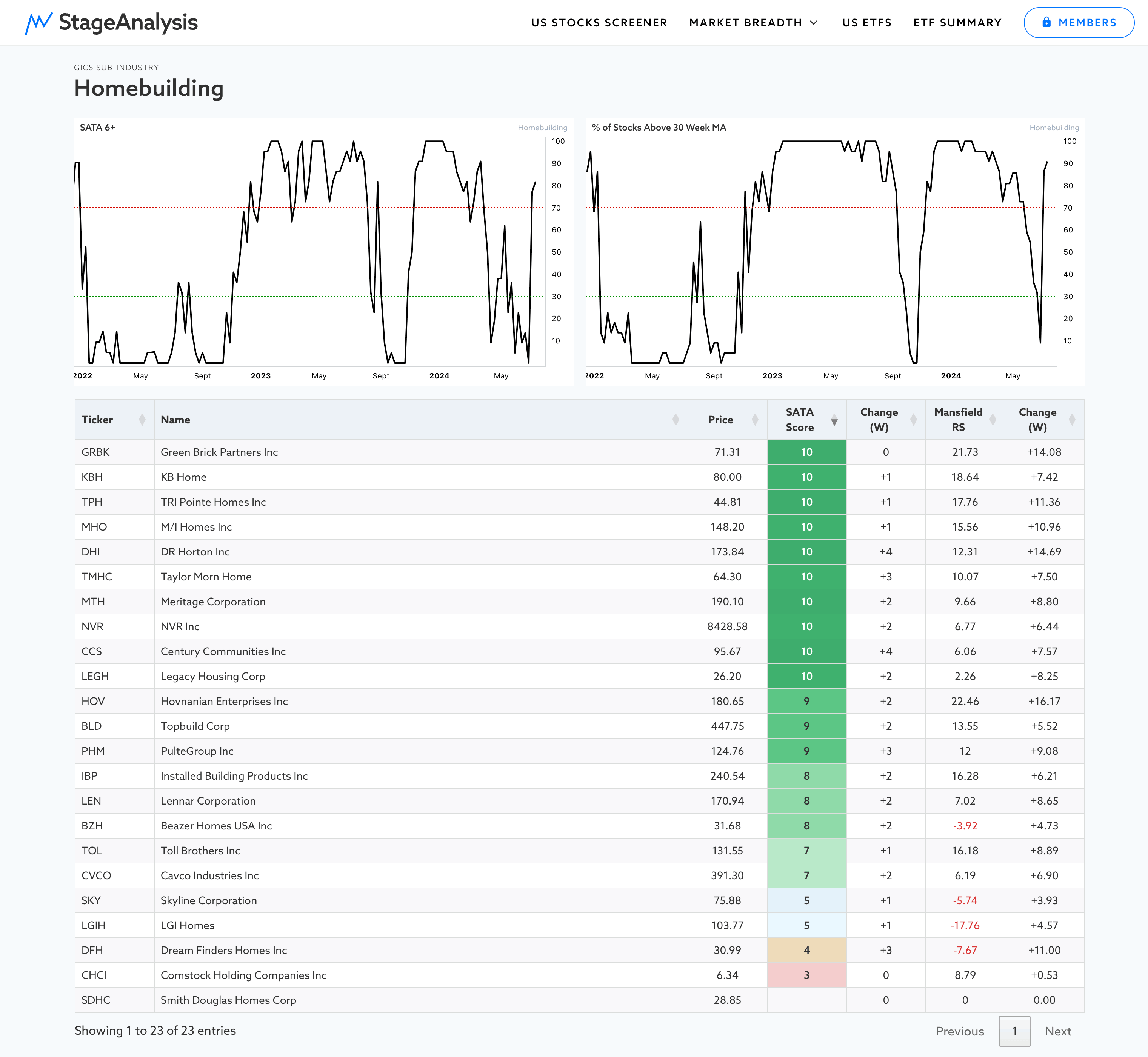Click the Members button
This screenshot has height=1057, width=1148.
pyautogui.click(x=1079, y=23)
